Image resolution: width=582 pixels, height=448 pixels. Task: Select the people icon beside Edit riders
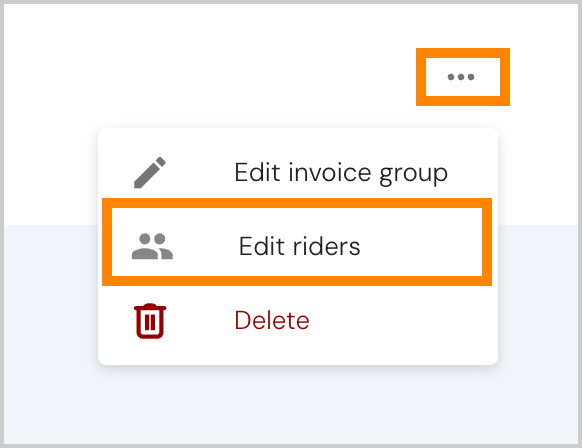coord(152,246)
